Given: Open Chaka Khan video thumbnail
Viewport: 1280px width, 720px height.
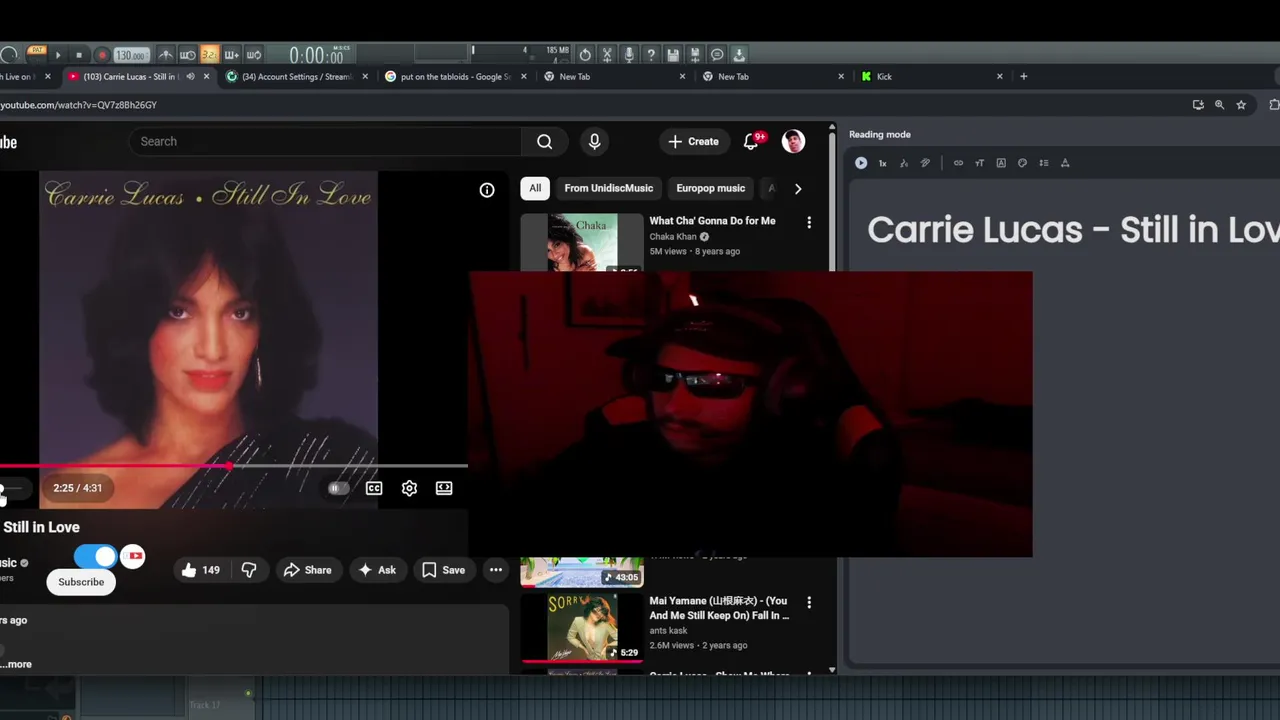Looking at the screenshot, I should click(x=582, y=242).
